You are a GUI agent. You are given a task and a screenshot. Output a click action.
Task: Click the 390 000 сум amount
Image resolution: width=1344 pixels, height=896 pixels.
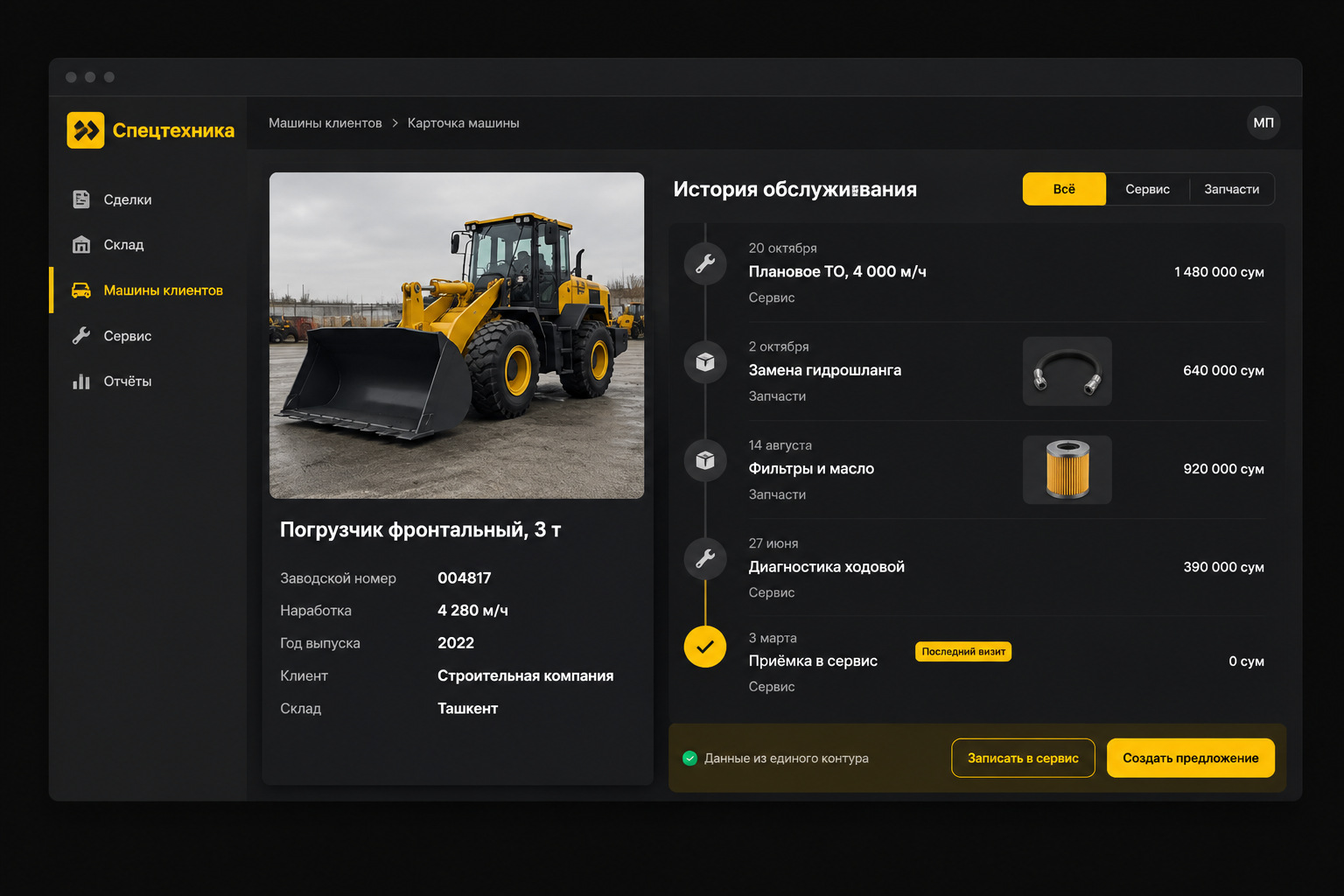pyautogui.click(x=1223, y=567)
